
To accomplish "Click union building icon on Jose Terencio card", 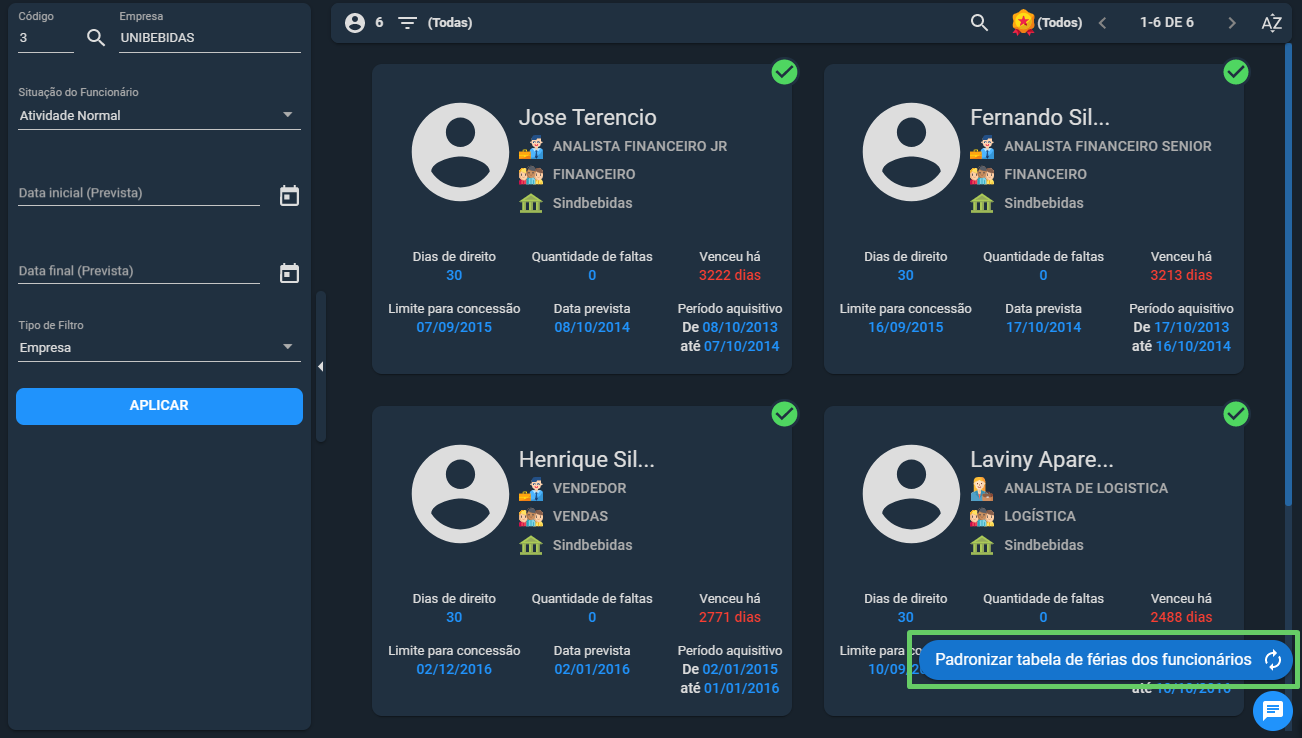I will pyautogui.click(x=531, y=204).
